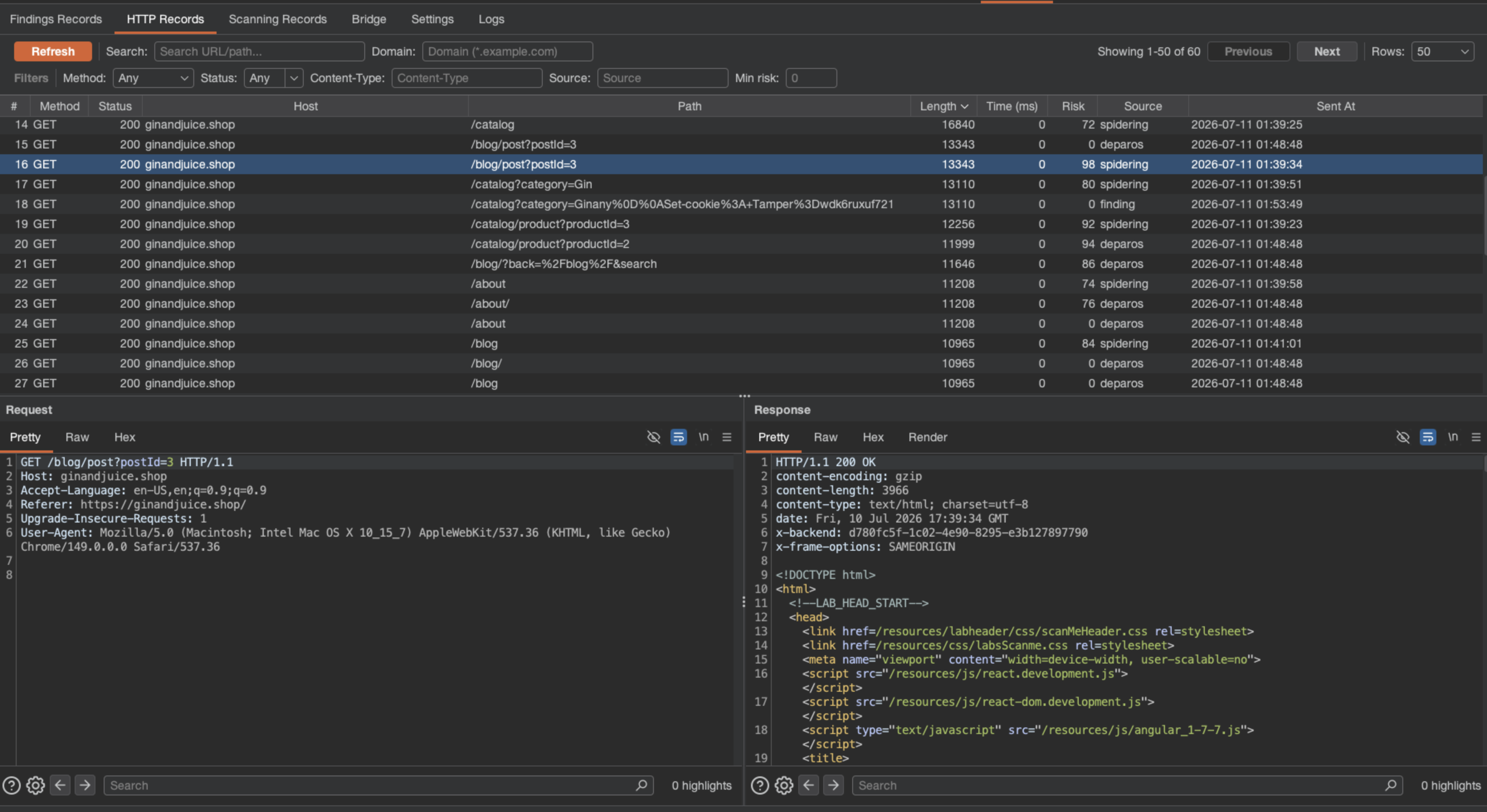Click magnifier icon in Request search bar
The width and height of the screenshot is (1487, 812).
(641, 785)
